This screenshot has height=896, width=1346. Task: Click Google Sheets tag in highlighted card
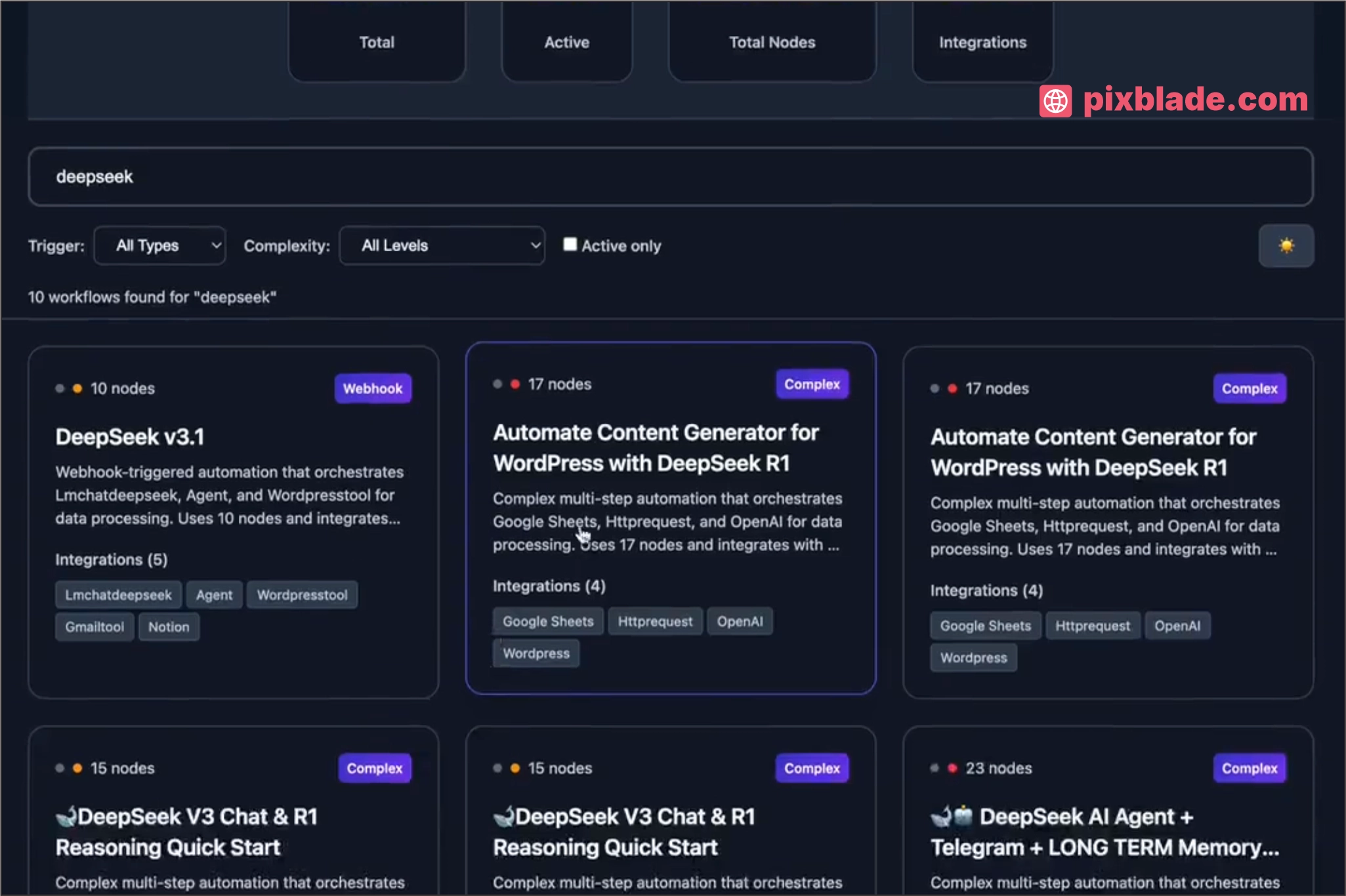point(548,621)
